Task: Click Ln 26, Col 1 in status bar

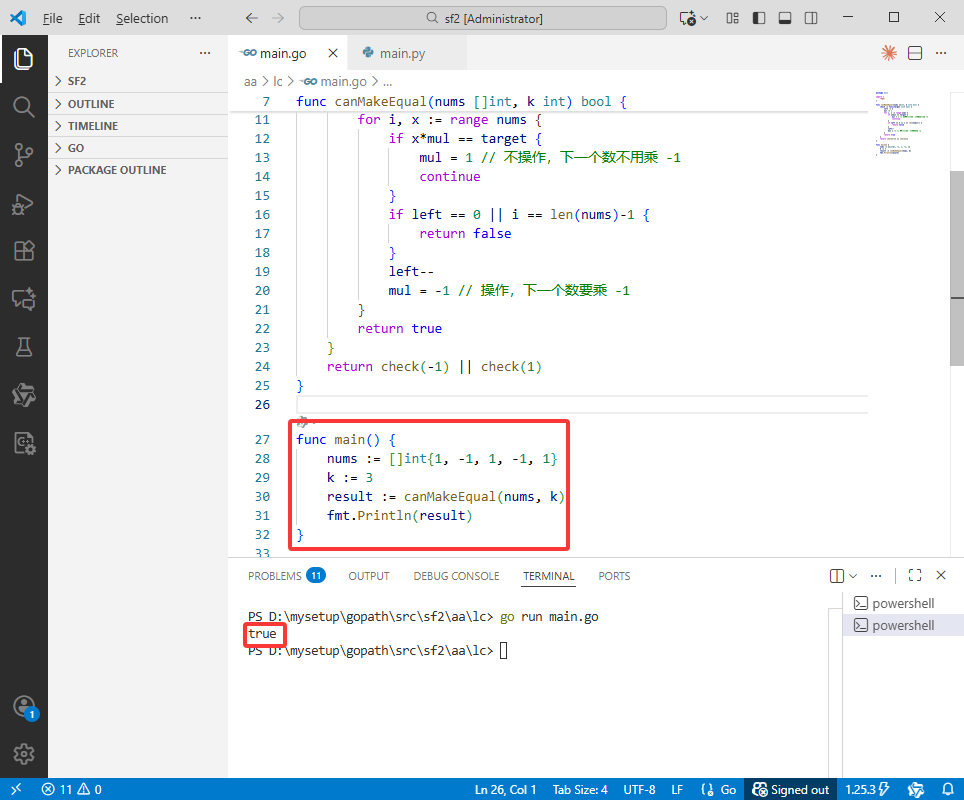Action: 505,789
